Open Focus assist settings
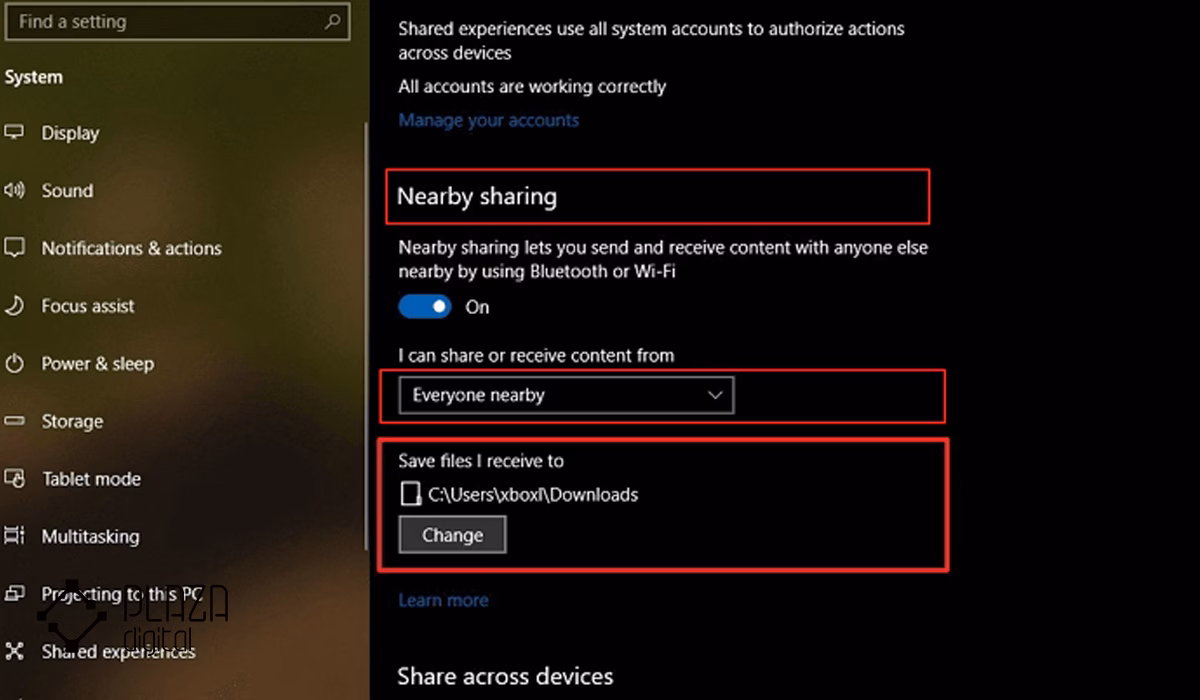The height and width of the screenshot is (700, 1200). pyautogui.click(x=88, y=306)
